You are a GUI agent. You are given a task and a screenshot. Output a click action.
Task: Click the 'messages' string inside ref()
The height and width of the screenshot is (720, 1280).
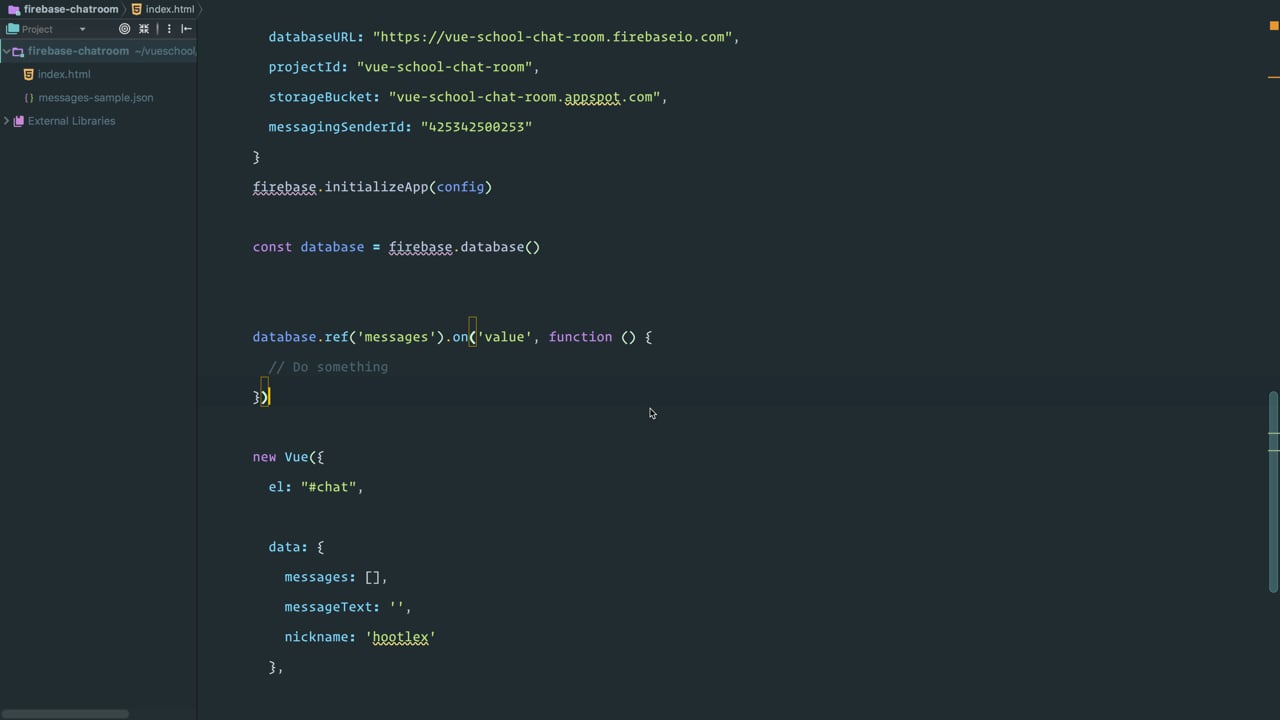(396, 337)
